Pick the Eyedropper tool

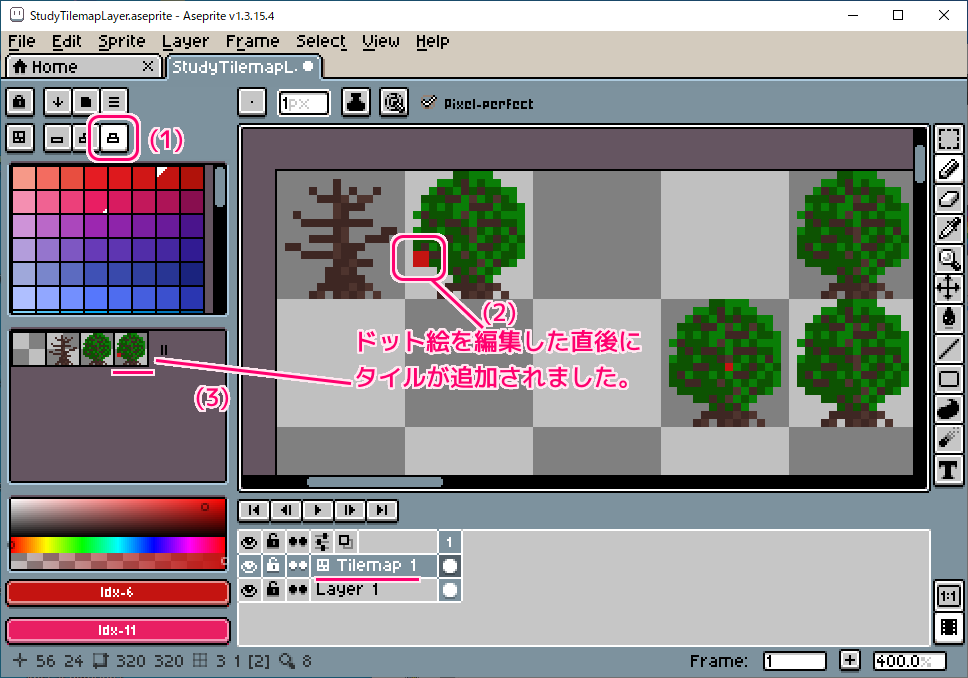pos(948,229)
